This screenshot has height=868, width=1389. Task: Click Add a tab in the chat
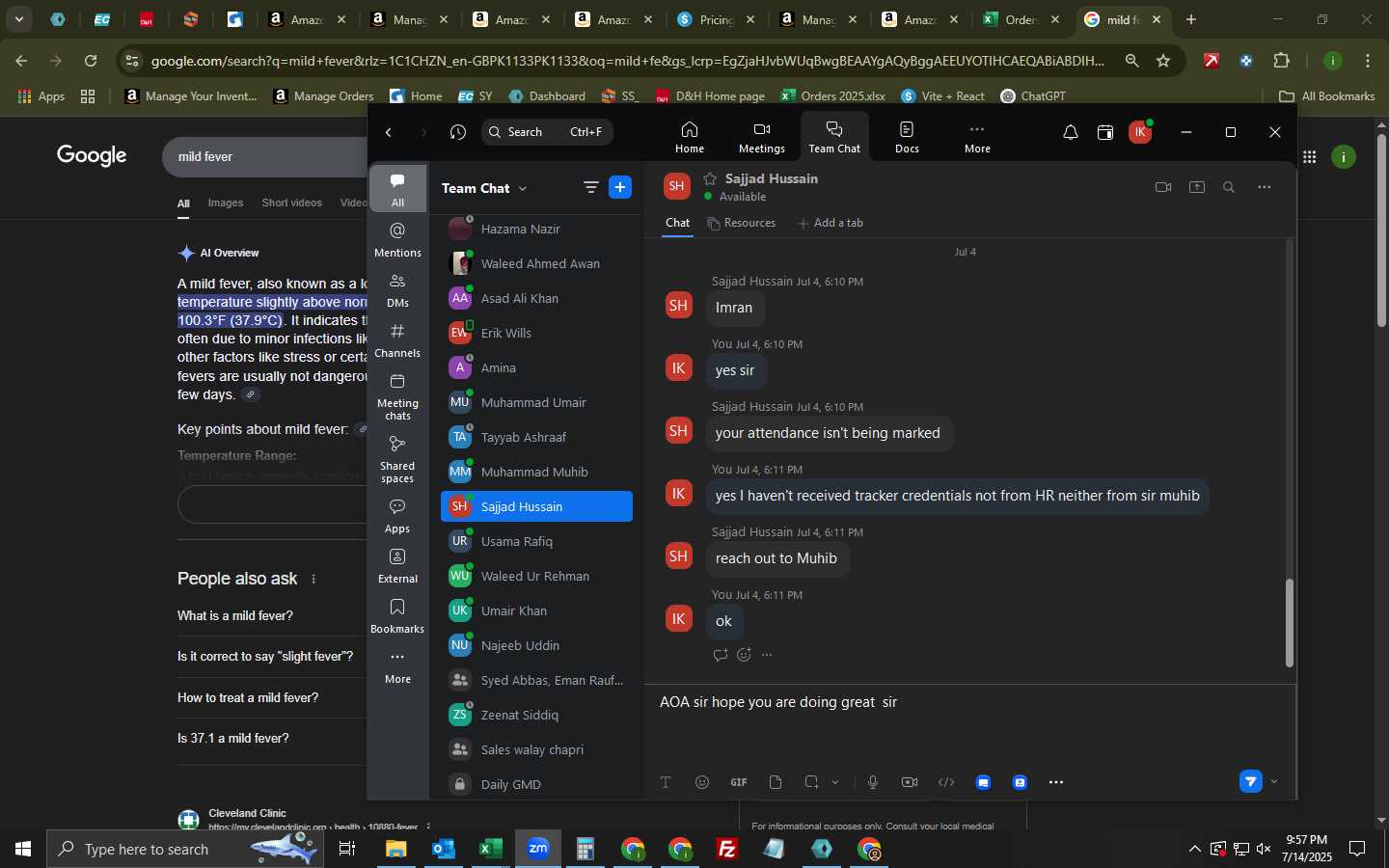[831, 223]
